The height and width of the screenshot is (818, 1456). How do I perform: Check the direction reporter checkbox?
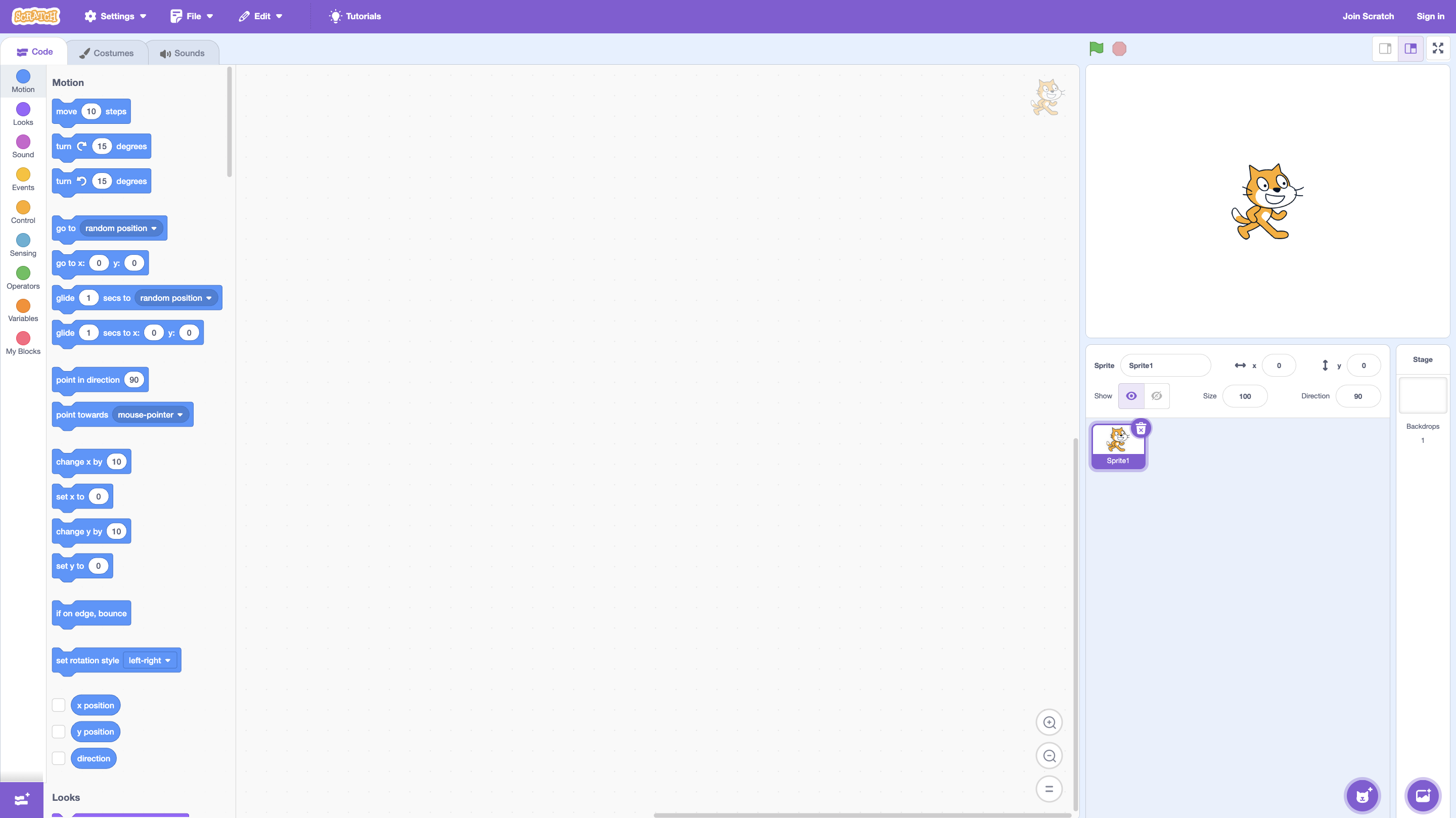tap(59, 758)
